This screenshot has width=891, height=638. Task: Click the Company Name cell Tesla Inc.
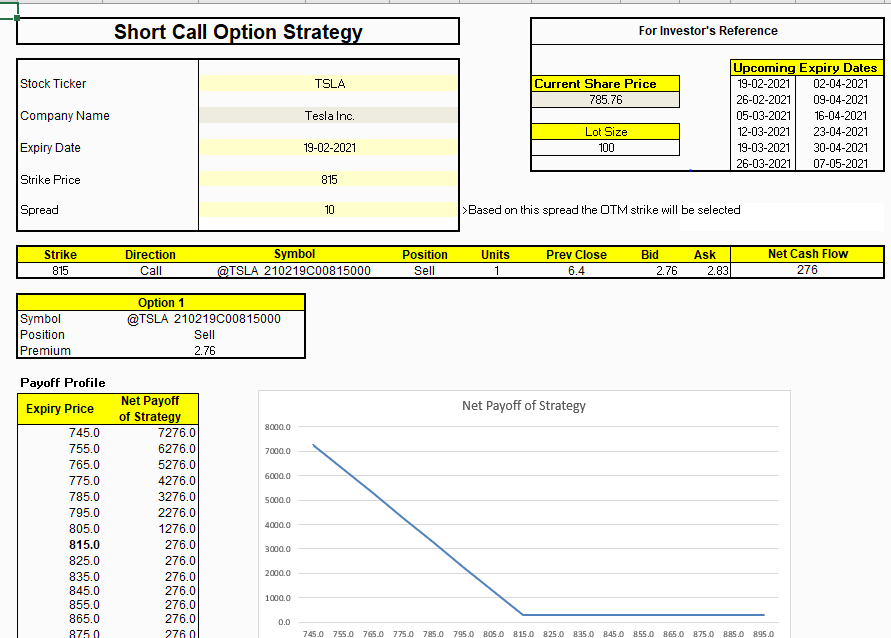[329, 116]
